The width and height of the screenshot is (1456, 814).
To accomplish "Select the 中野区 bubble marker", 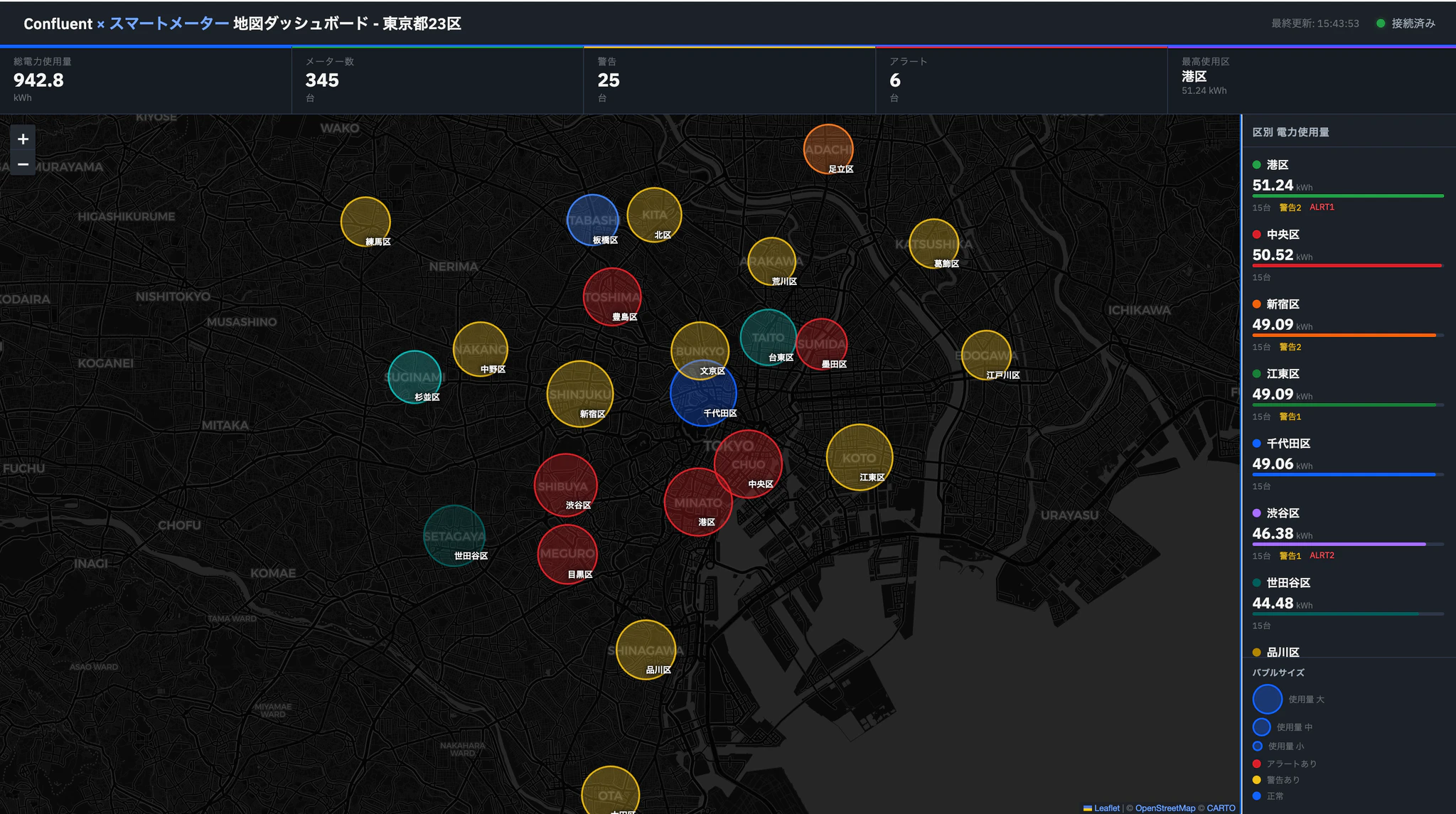I will (481, 349).
